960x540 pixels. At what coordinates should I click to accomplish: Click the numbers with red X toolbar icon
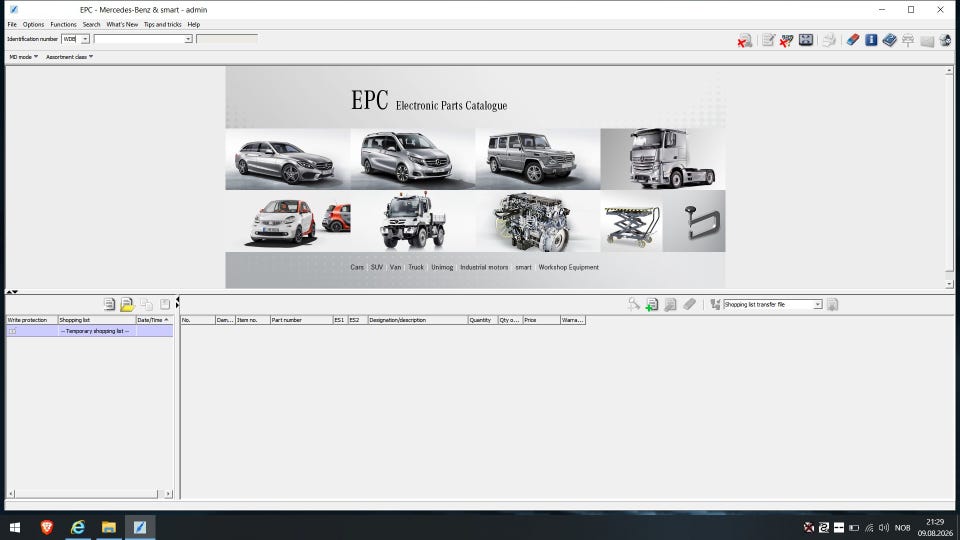click(787, 40)
